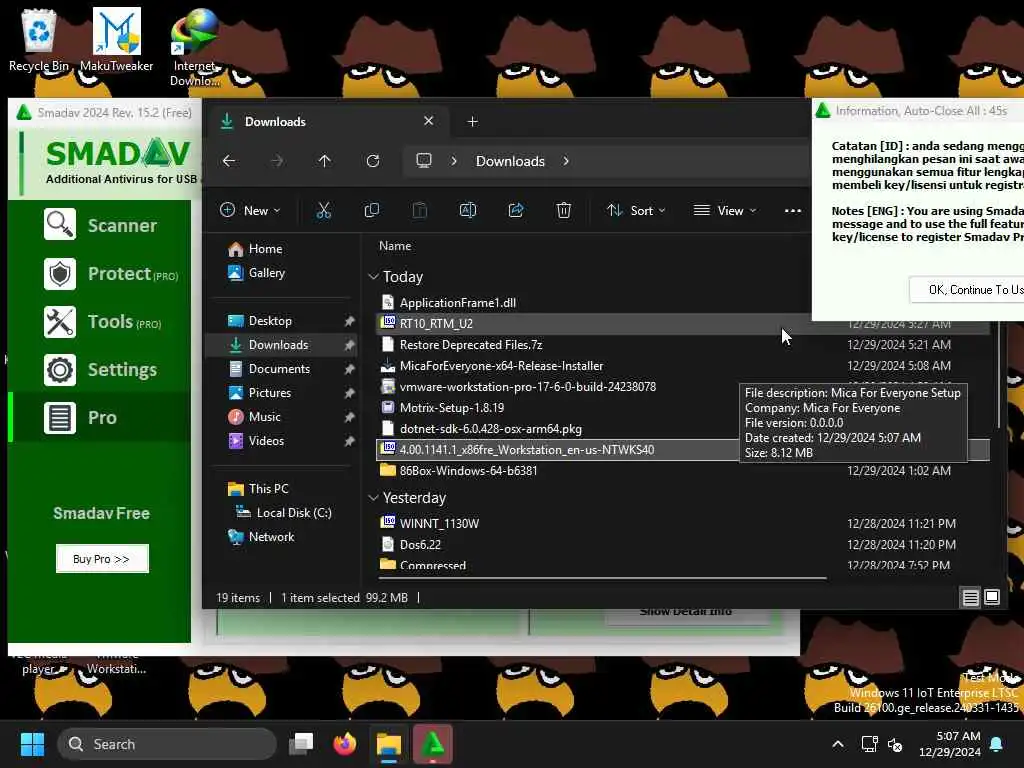Screen dimensions: 1024x768
Task: Expand chevron before Downloads in address bar
Action: pos(454,161)
